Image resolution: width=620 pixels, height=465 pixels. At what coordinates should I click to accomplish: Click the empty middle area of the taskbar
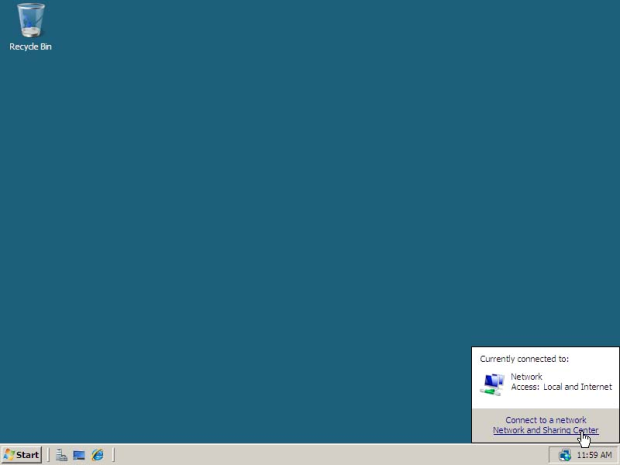(330, 455)
